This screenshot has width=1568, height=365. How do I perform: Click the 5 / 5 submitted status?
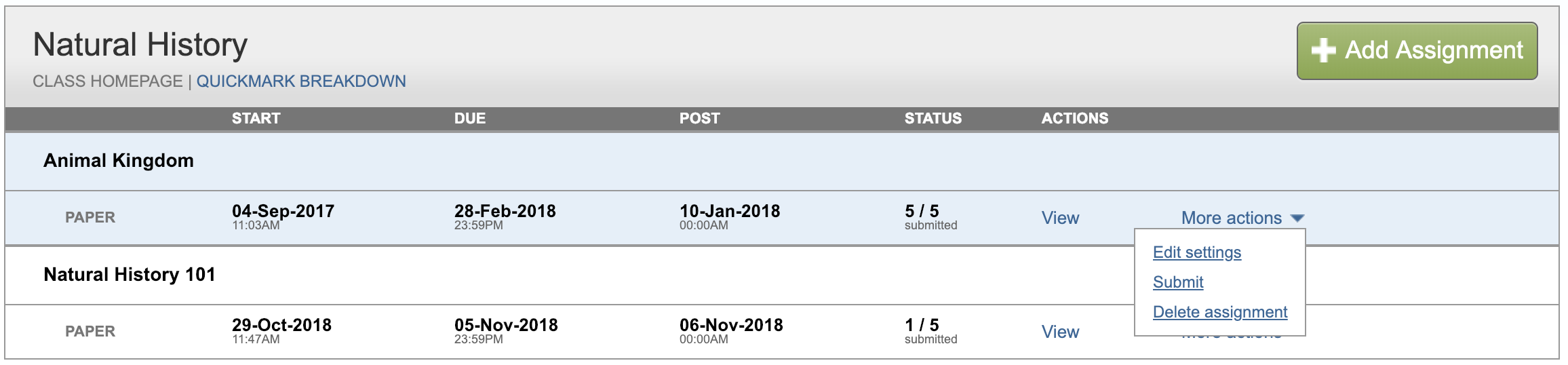pyautogui.click(x=930, y=217)
